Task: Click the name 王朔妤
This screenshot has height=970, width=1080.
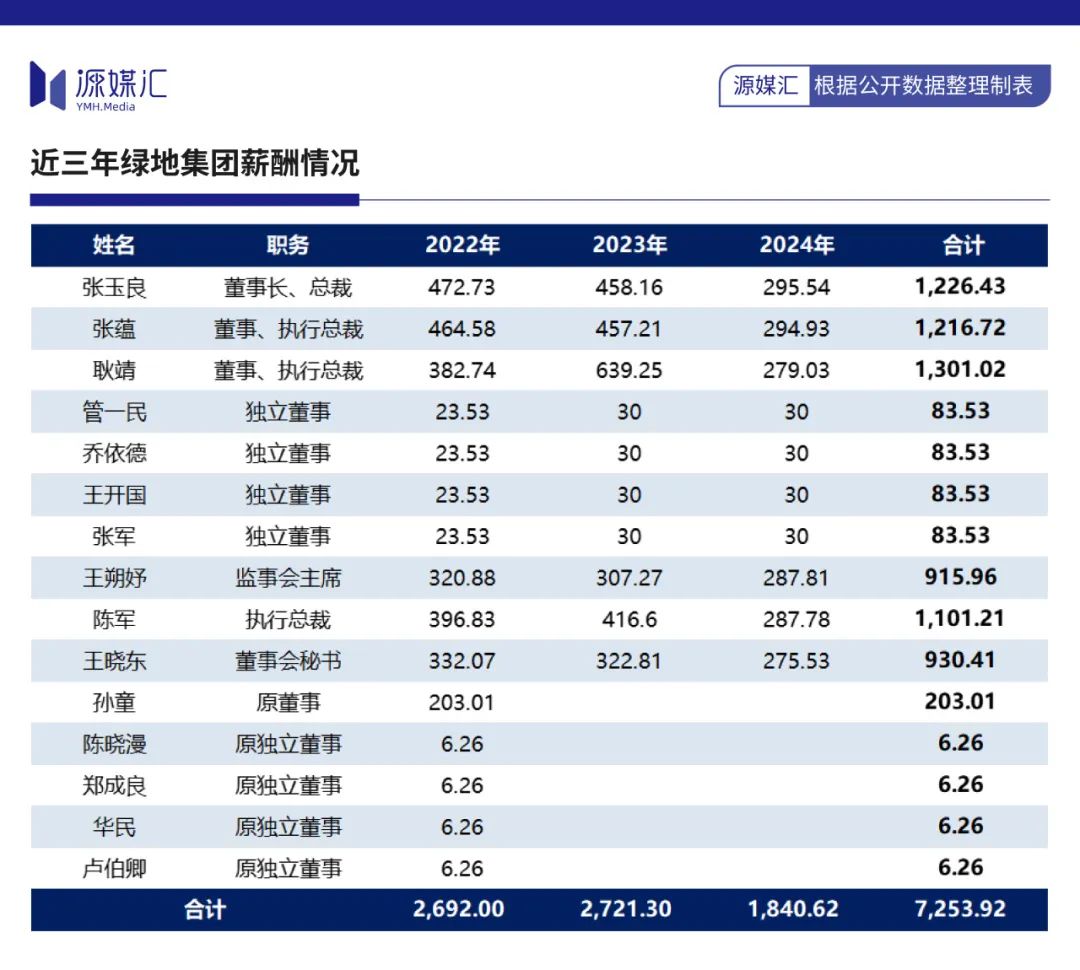Action: 114,577
